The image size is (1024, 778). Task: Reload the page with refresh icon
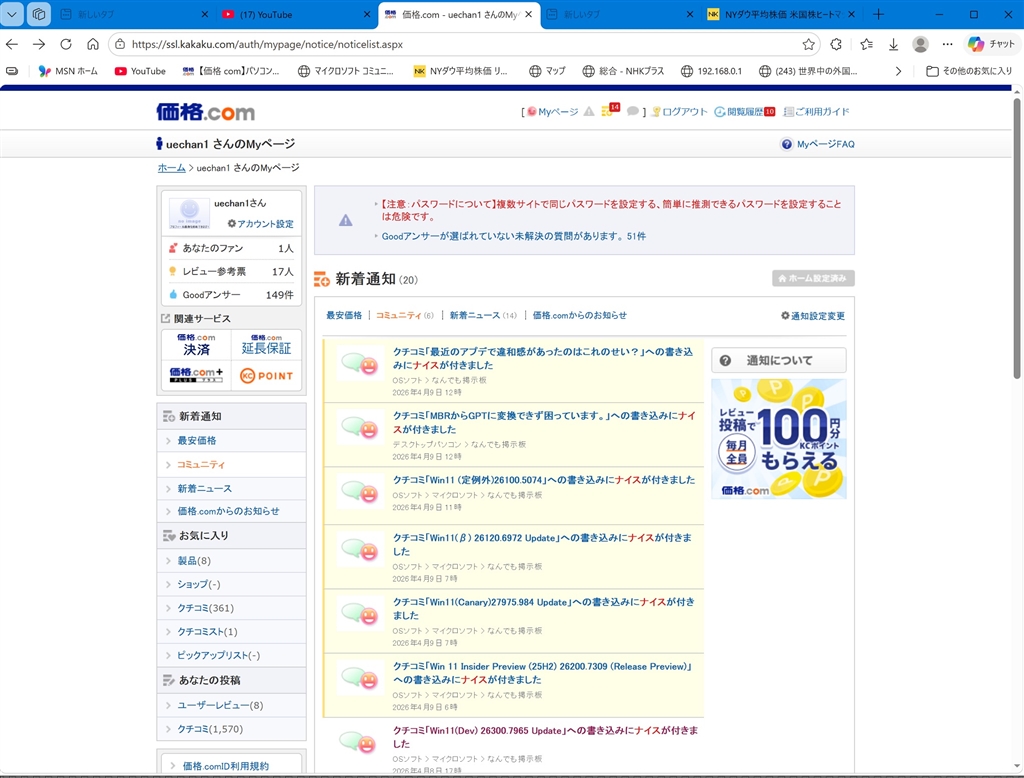[x=65, y=44]
